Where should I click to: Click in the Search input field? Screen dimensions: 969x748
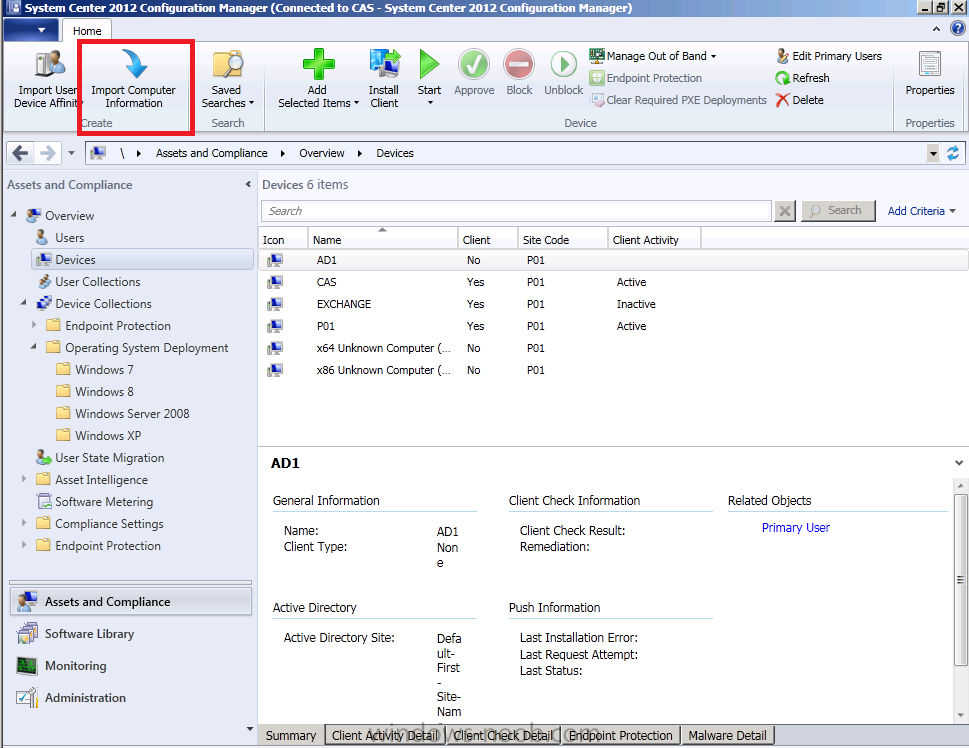[516, 211]
